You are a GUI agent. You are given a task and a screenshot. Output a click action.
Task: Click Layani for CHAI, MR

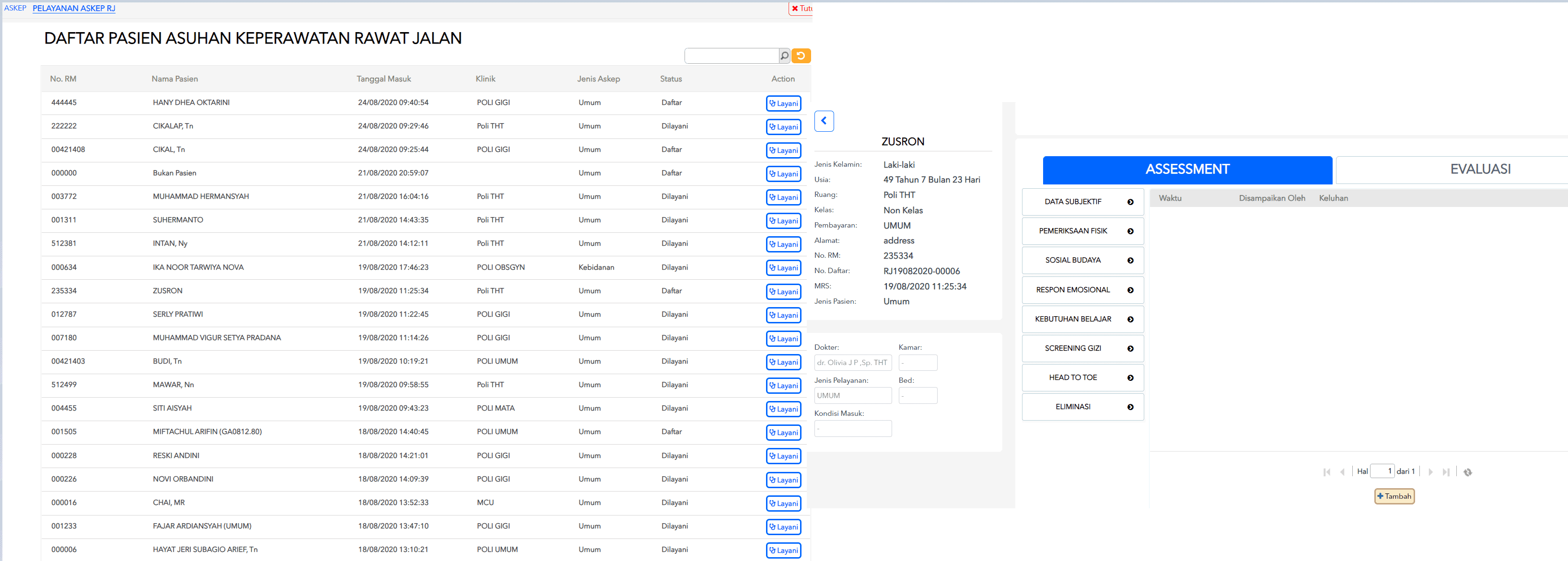tap(783, 504)
